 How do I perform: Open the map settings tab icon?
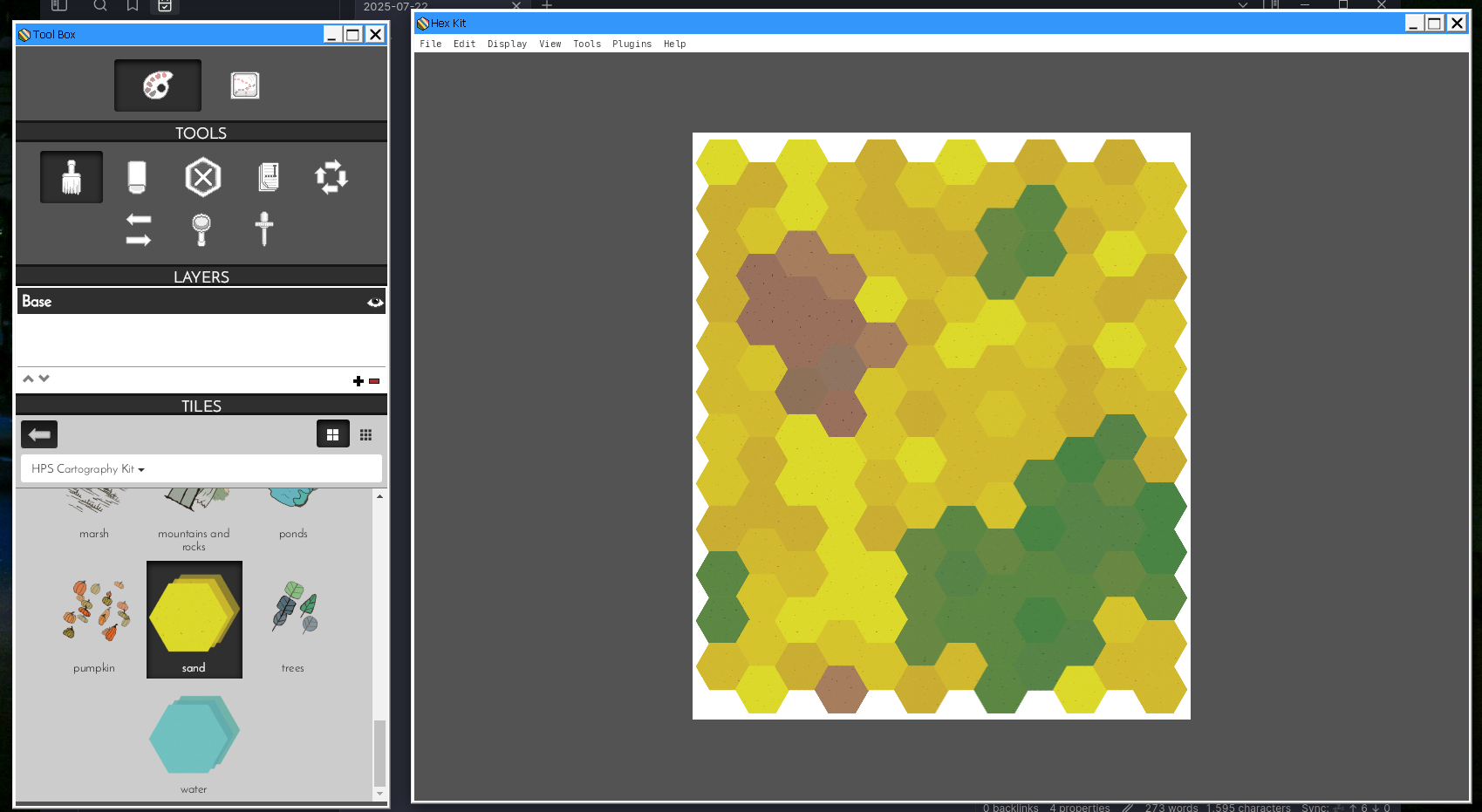(x=245, y=85)
